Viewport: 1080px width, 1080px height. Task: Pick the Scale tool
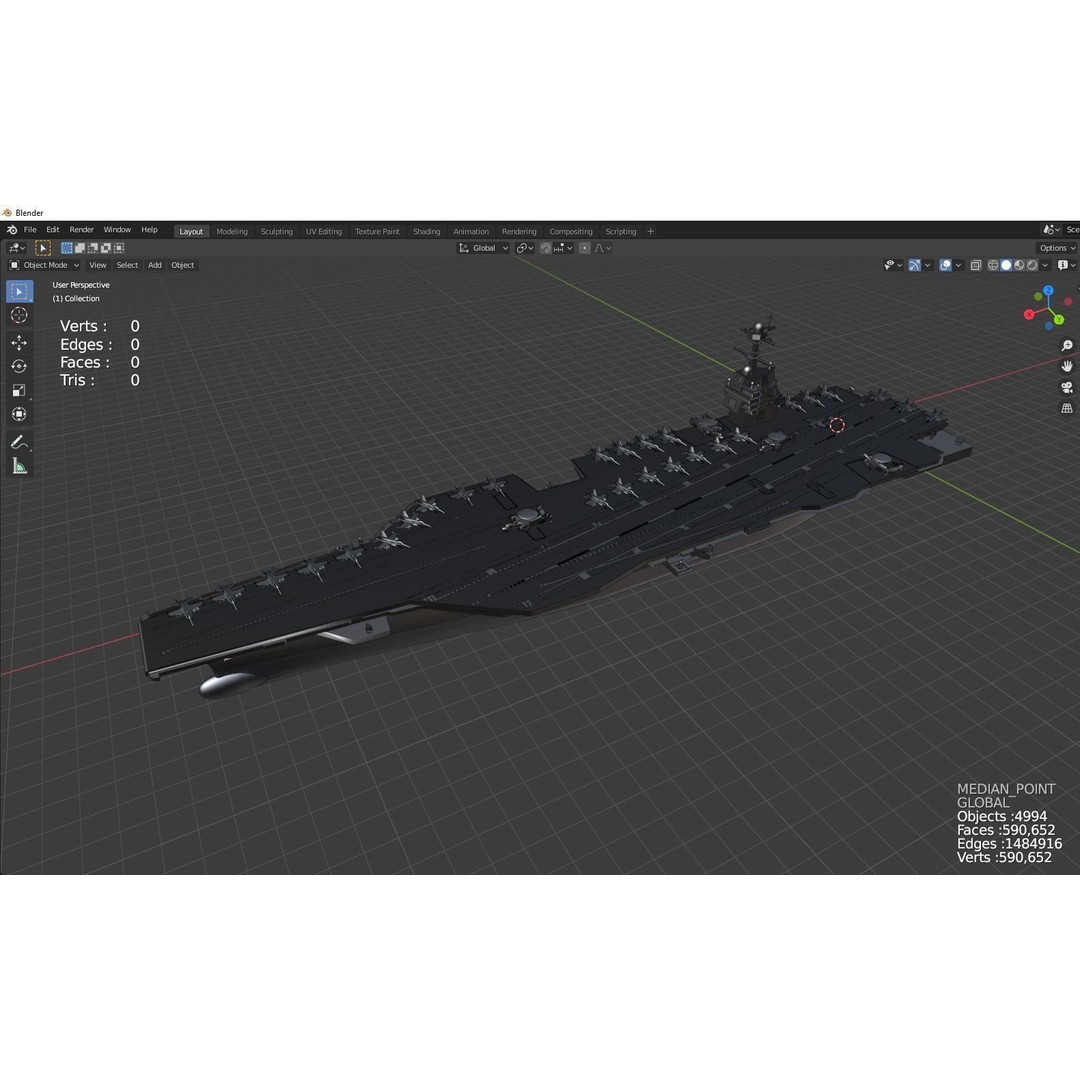19,391
